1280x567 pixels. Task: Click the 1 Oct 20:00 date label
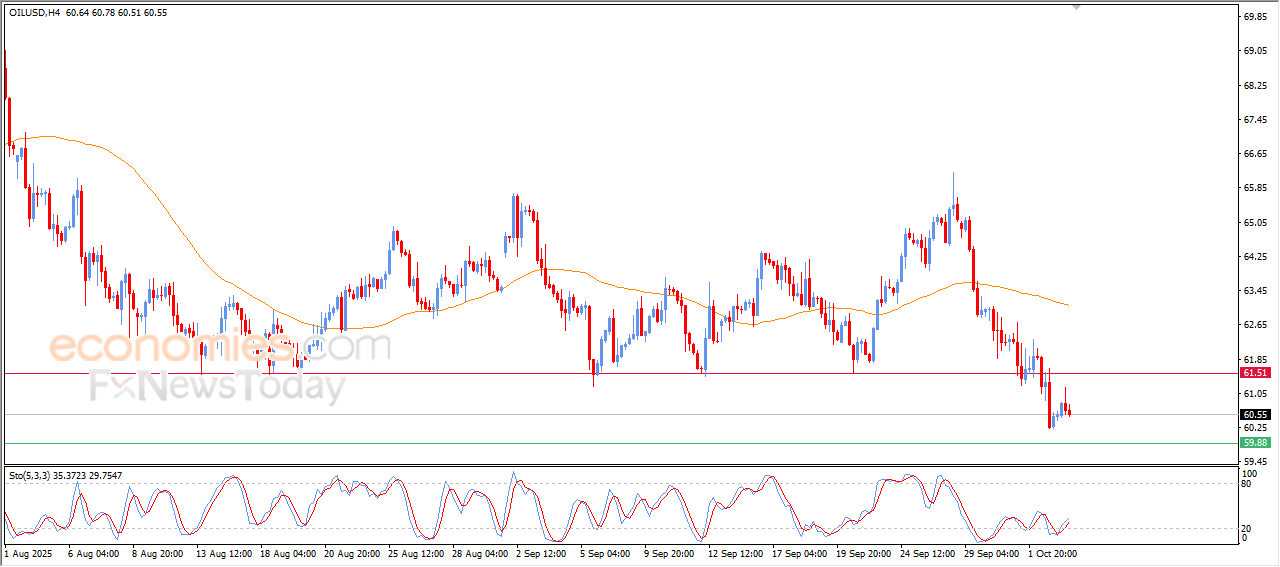pos(1052,553)
